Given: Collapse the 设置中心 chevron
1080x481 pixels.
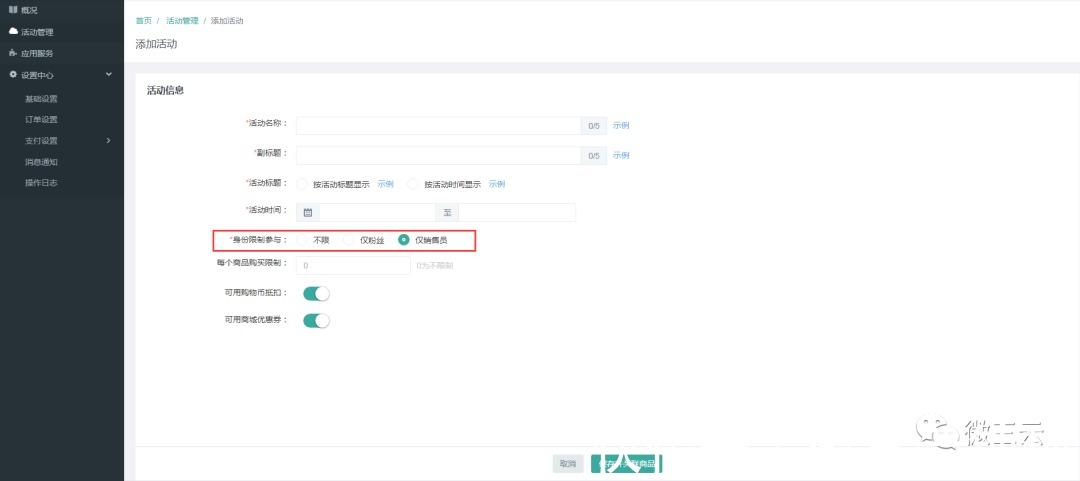Looking at the screenshot, I should pyautogui.click(x=108, y=74).
